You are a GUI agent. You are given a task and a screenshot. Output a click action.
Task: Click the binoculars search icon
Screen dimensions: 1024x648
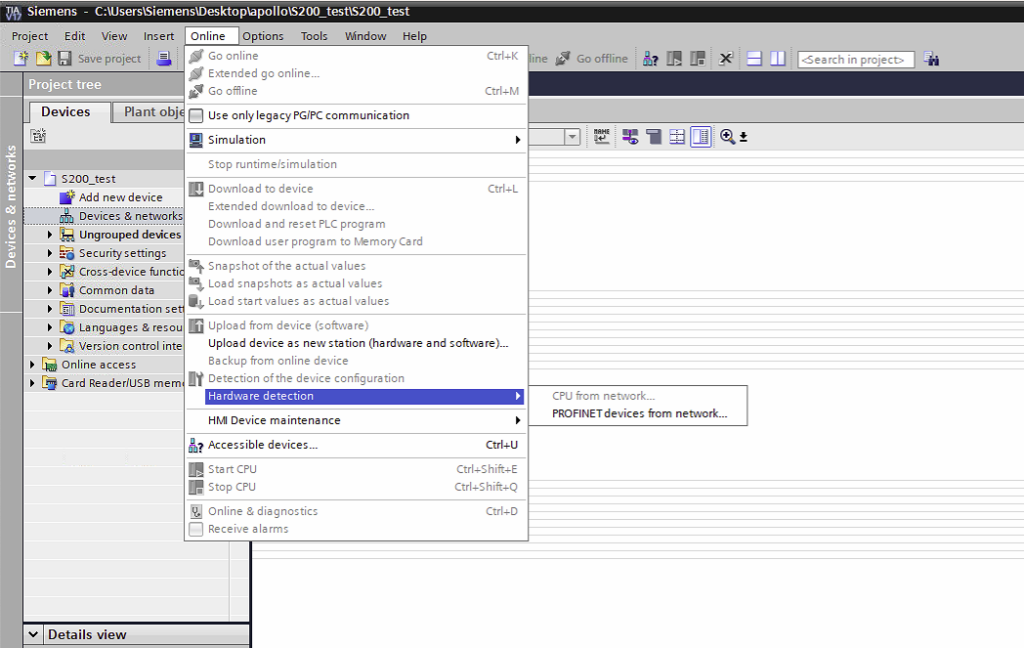[x=931, y=59]
